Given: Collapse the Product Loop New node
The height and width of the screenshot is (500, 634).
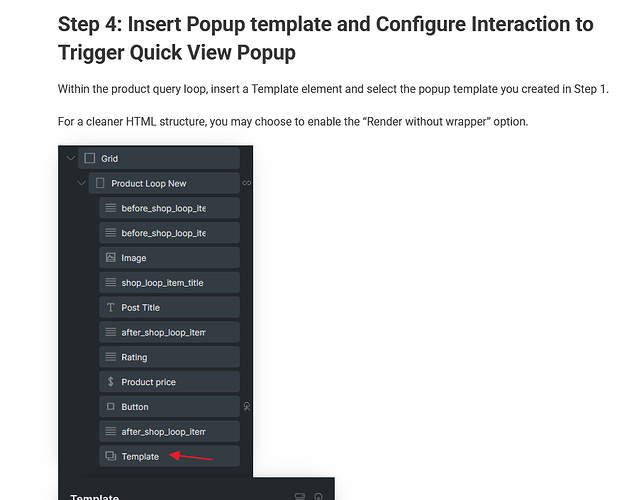Looking at the screenshot, I should pyautogui.click(x=81, y=183).
